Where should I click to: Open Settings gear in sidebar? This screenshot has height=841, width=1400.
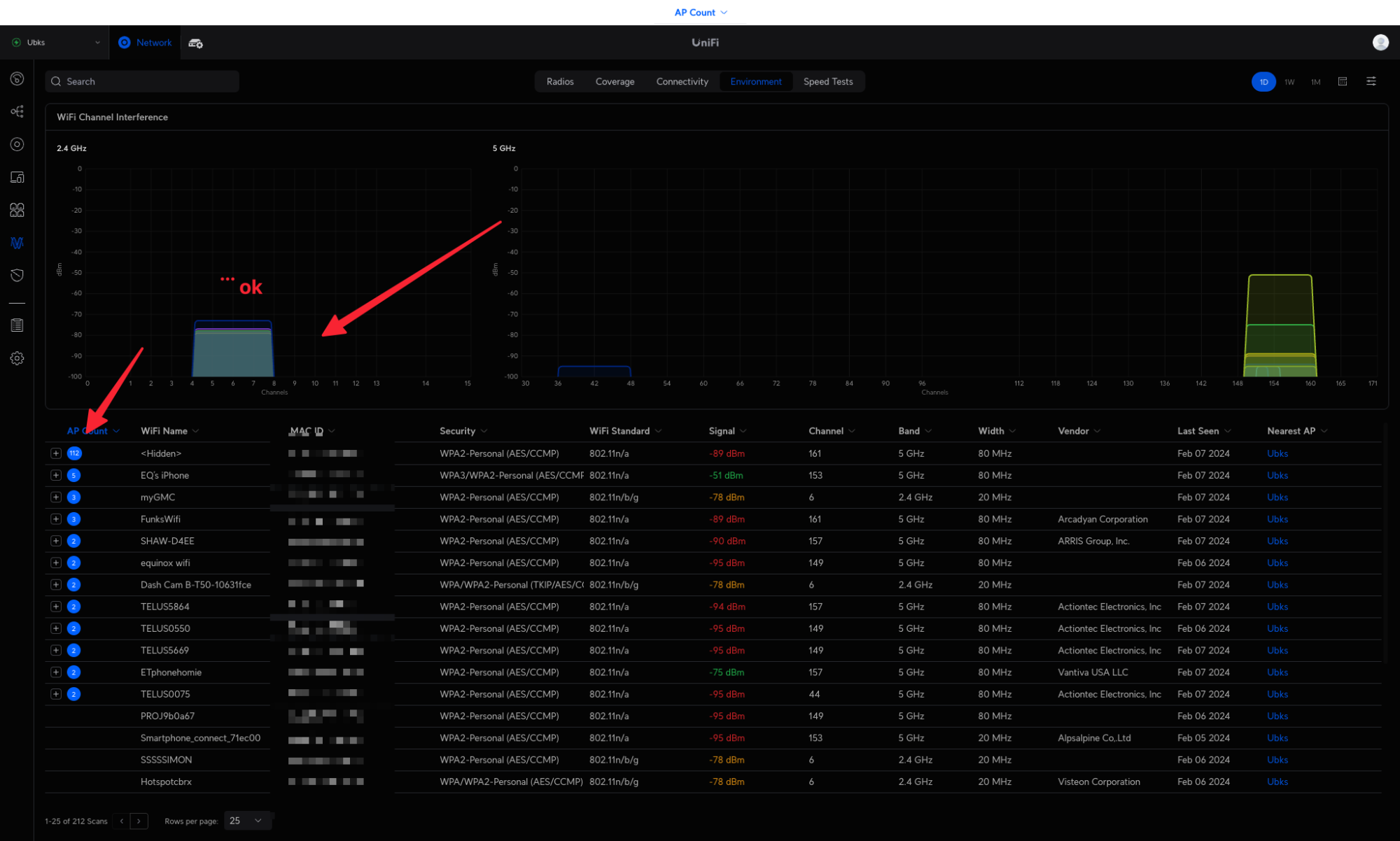tap(17, 358)
